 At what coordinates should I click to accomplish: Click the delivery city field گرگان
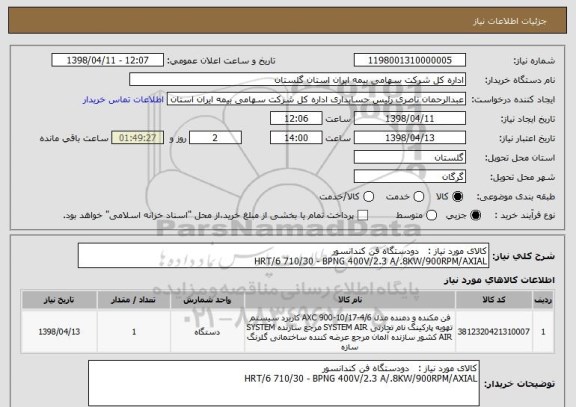point(410,177)
